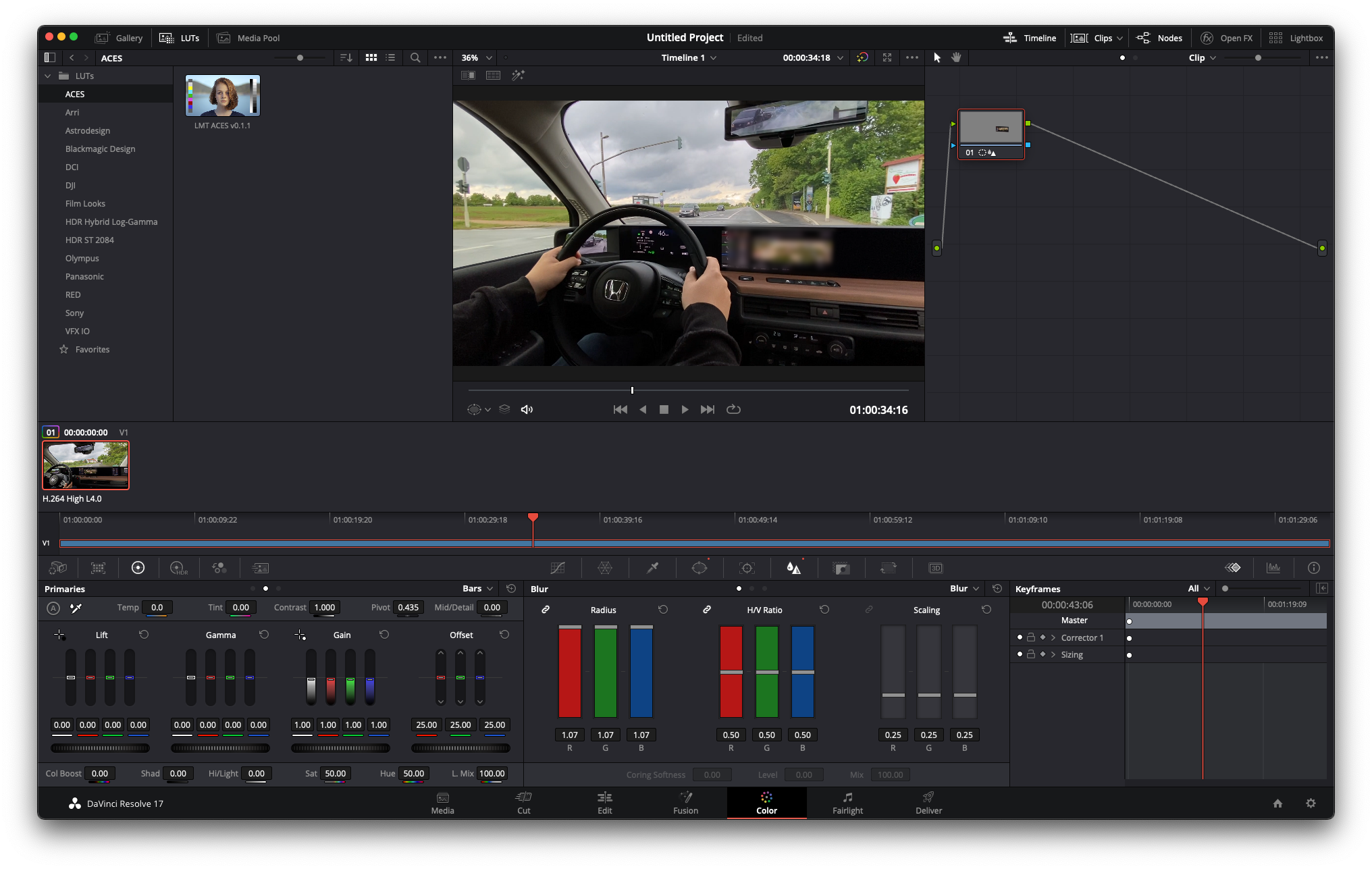Open the Power Windows palette
This screenshot has height=869, width=1372.
tap(700, 568)
